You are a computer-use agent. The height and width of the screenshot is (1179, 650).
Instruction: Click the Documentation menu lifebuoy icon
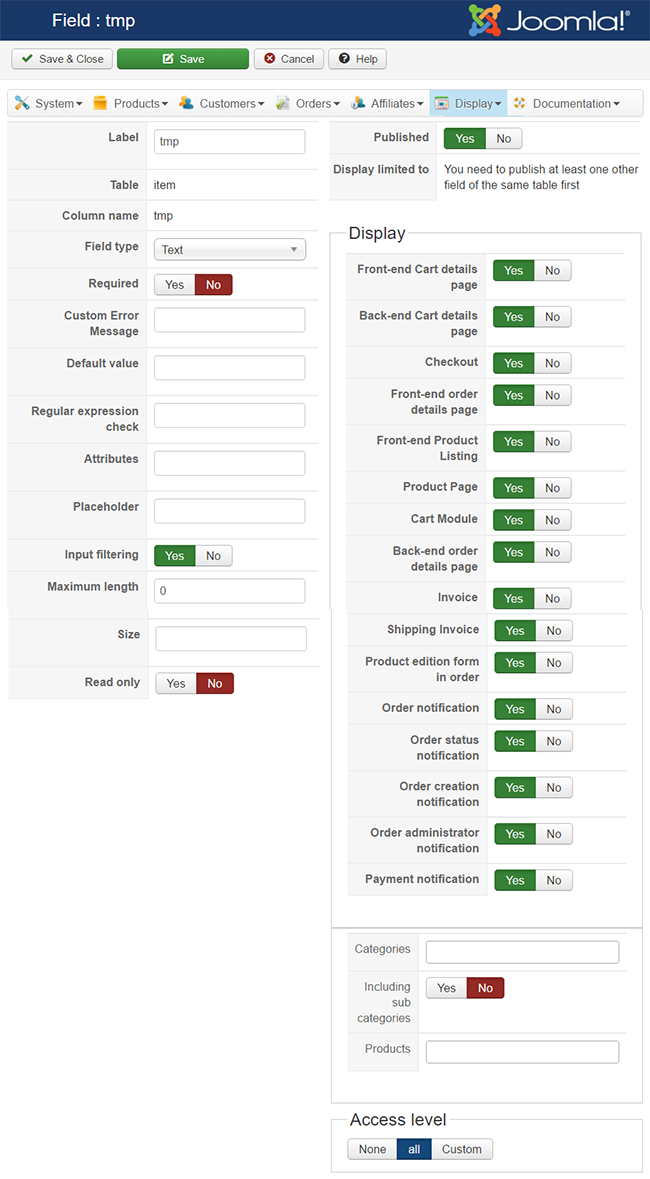tap(520, 103)
